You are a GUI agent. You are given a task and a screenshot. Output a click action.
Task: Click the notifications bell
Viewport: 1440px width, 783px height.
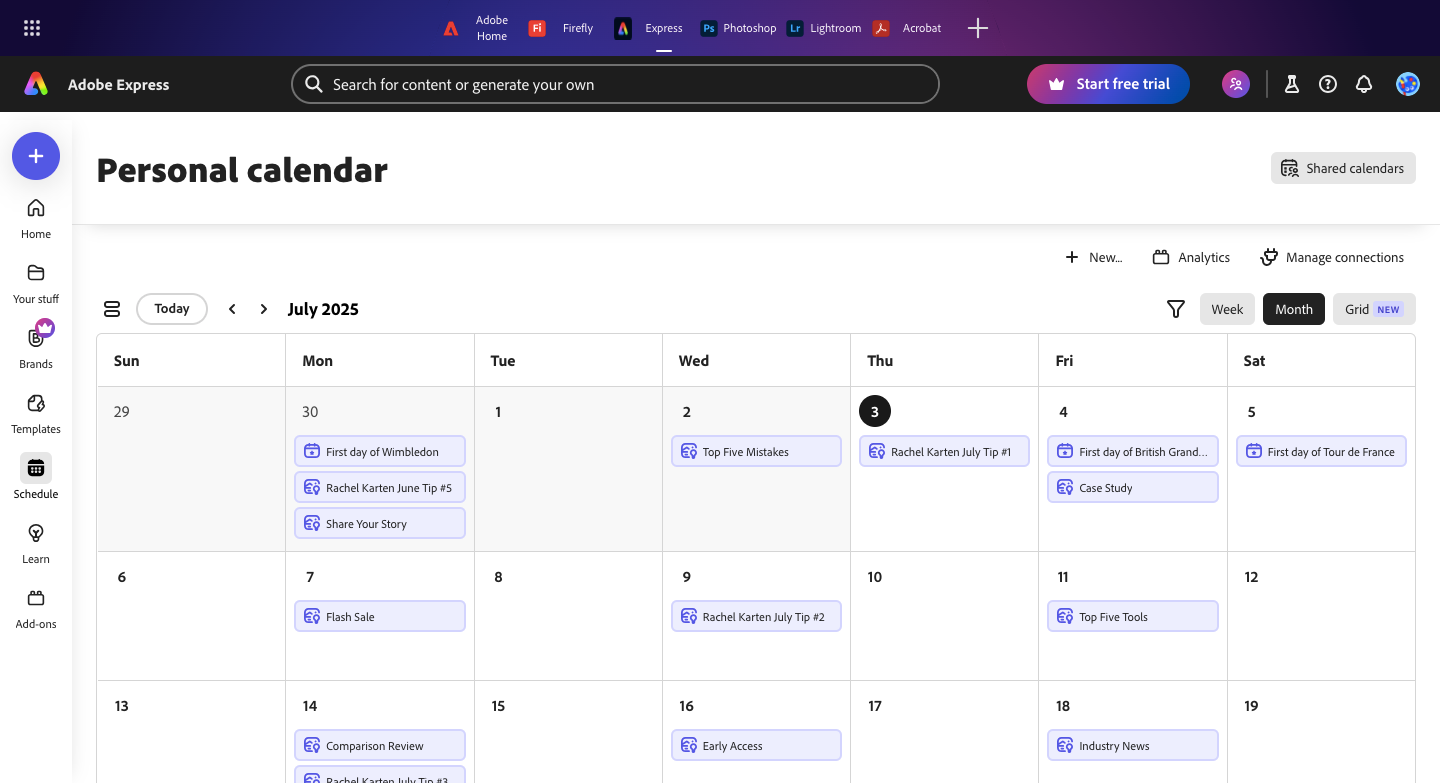(x=1364, y=84)
